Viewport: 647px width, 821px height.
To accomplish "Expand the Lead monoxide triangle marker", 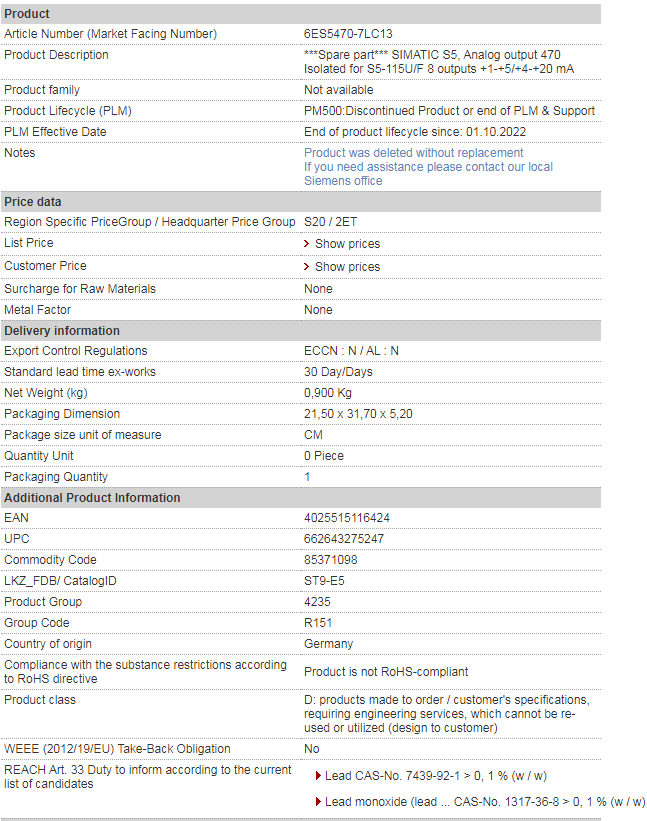I will tap(318, 802).
